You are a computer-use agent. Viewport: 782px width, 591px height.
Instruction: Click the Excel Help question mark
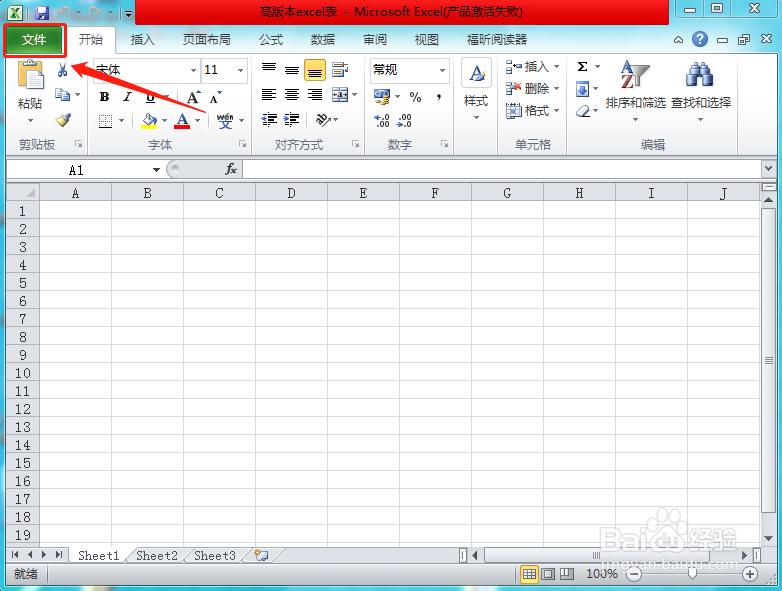click(700, 39)
